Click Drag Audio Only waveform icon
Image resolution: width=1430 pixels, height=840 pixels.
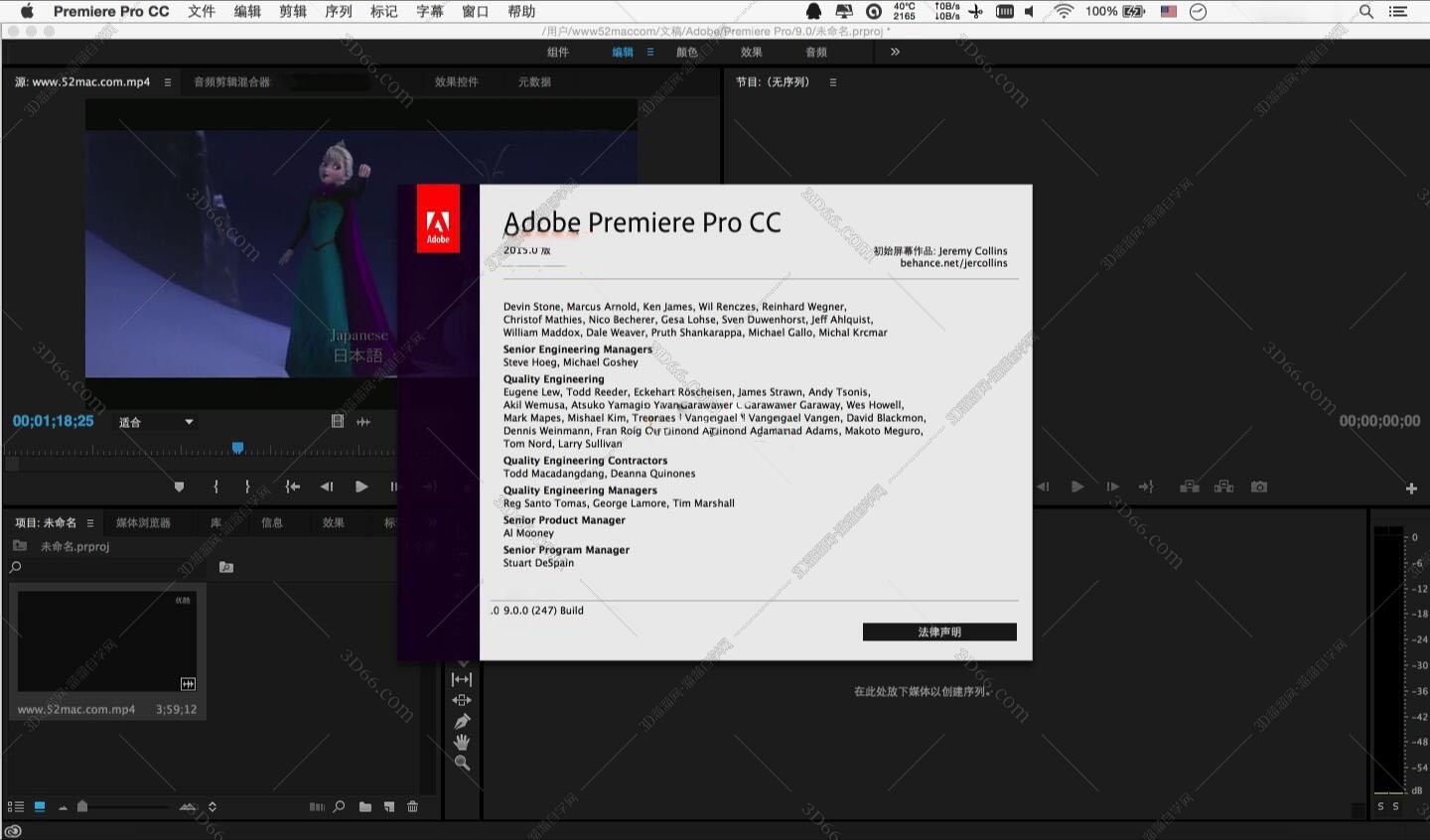tap(363, 422)
